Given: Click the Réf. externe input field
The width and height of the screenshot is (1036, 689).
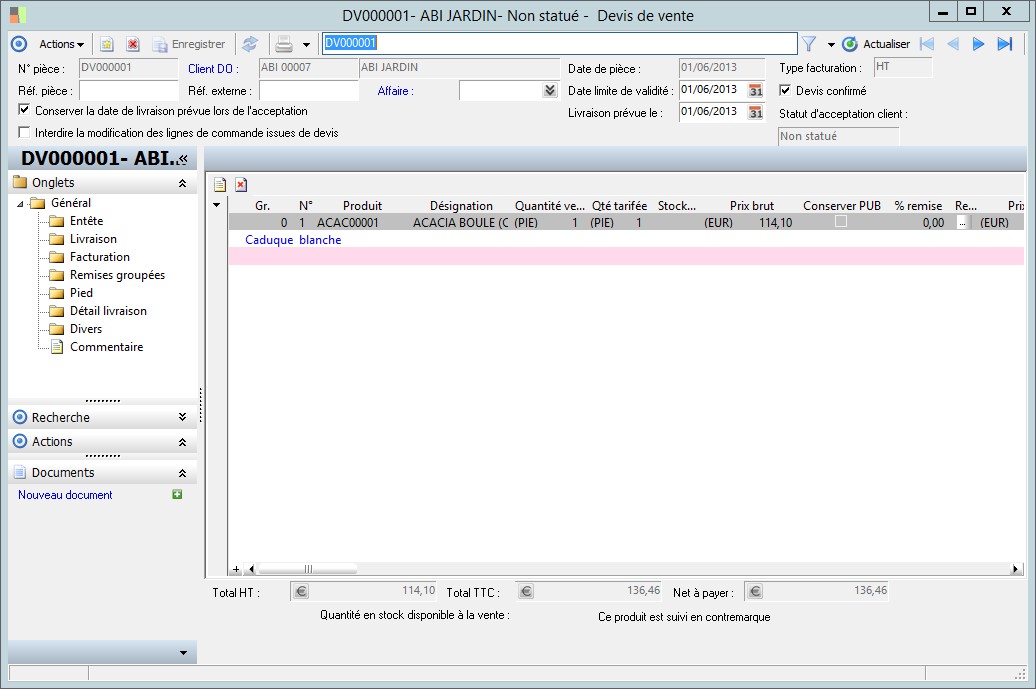Looking at the screenshot, I should (x=308, y=91).
